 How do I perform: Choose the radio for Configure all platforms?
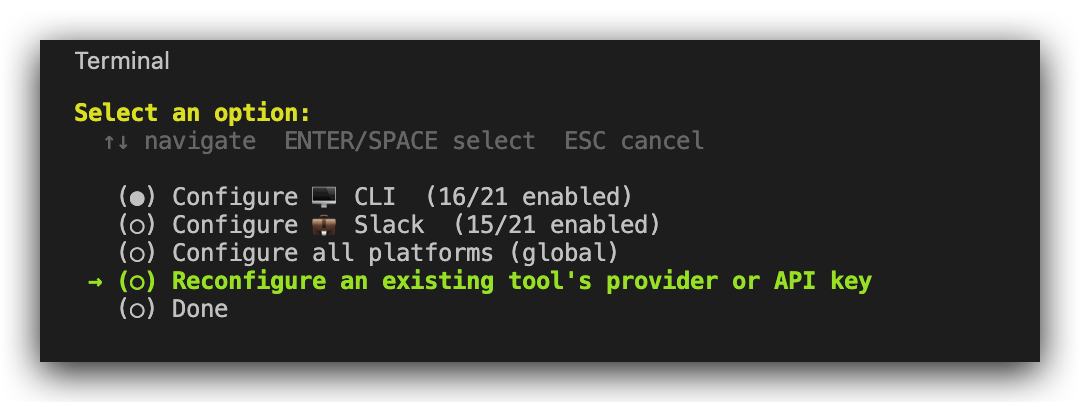point(137,253)
